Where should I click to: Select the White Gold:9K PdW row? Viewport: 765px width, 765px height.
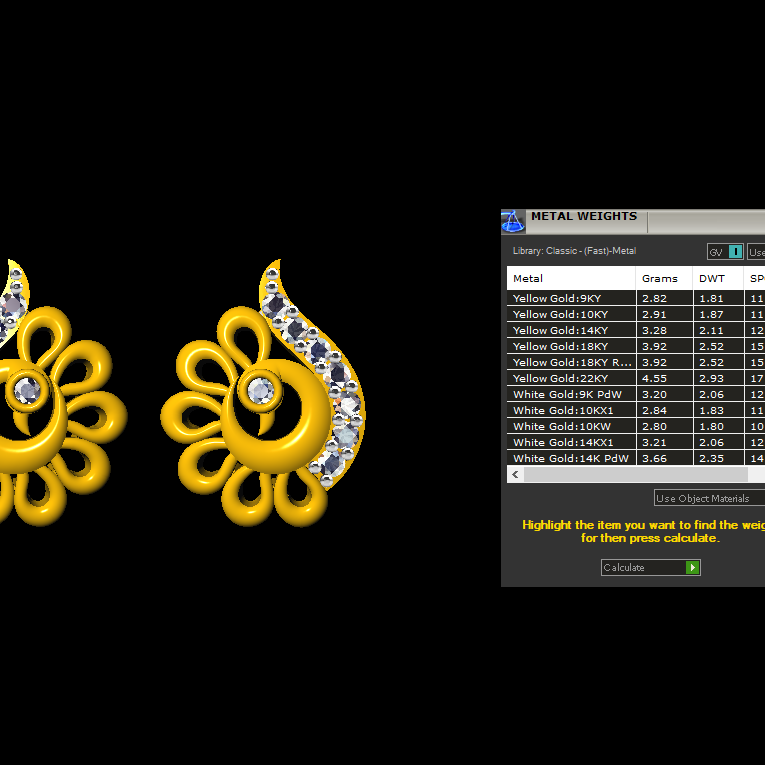pyautogui.click(x=636, y=394)
